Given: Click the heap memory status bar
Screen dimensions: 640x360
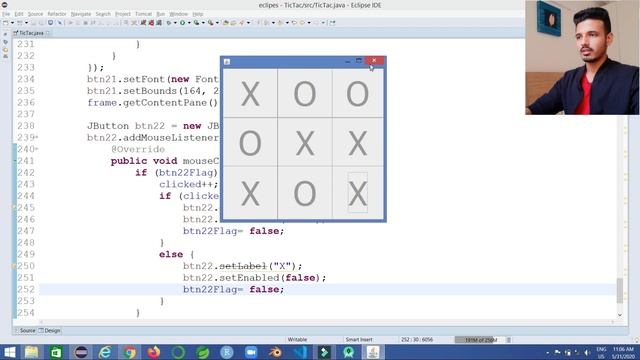Looking at the screenshot, I should pyautogui.click(x=480, y=340).
